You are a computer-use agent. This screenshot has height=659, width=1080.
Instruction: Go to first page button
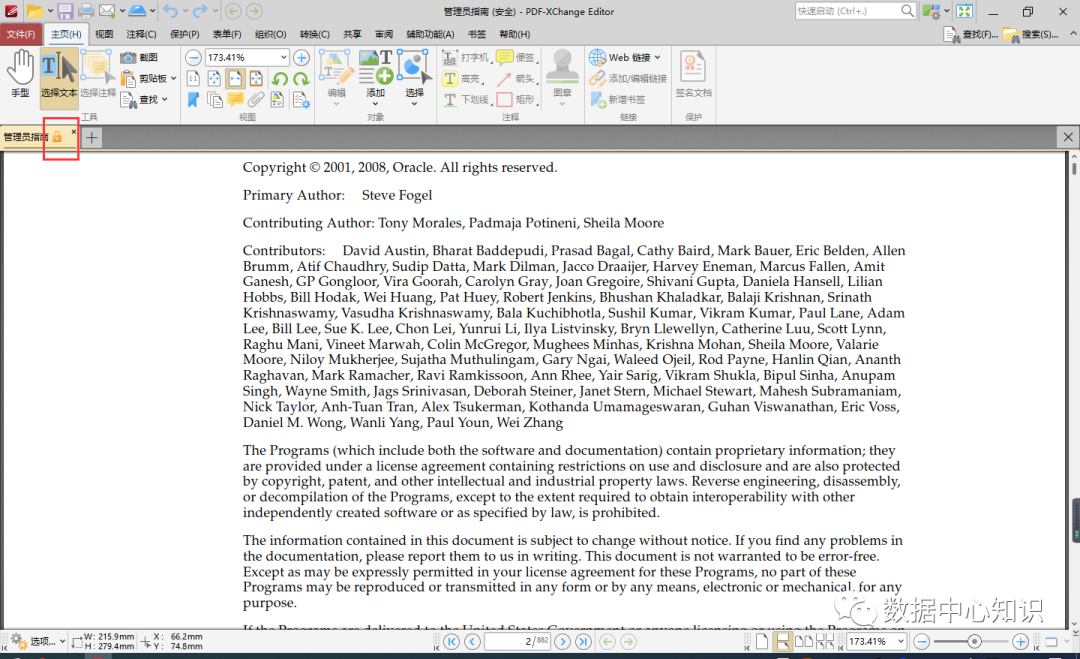pos(451,641)
